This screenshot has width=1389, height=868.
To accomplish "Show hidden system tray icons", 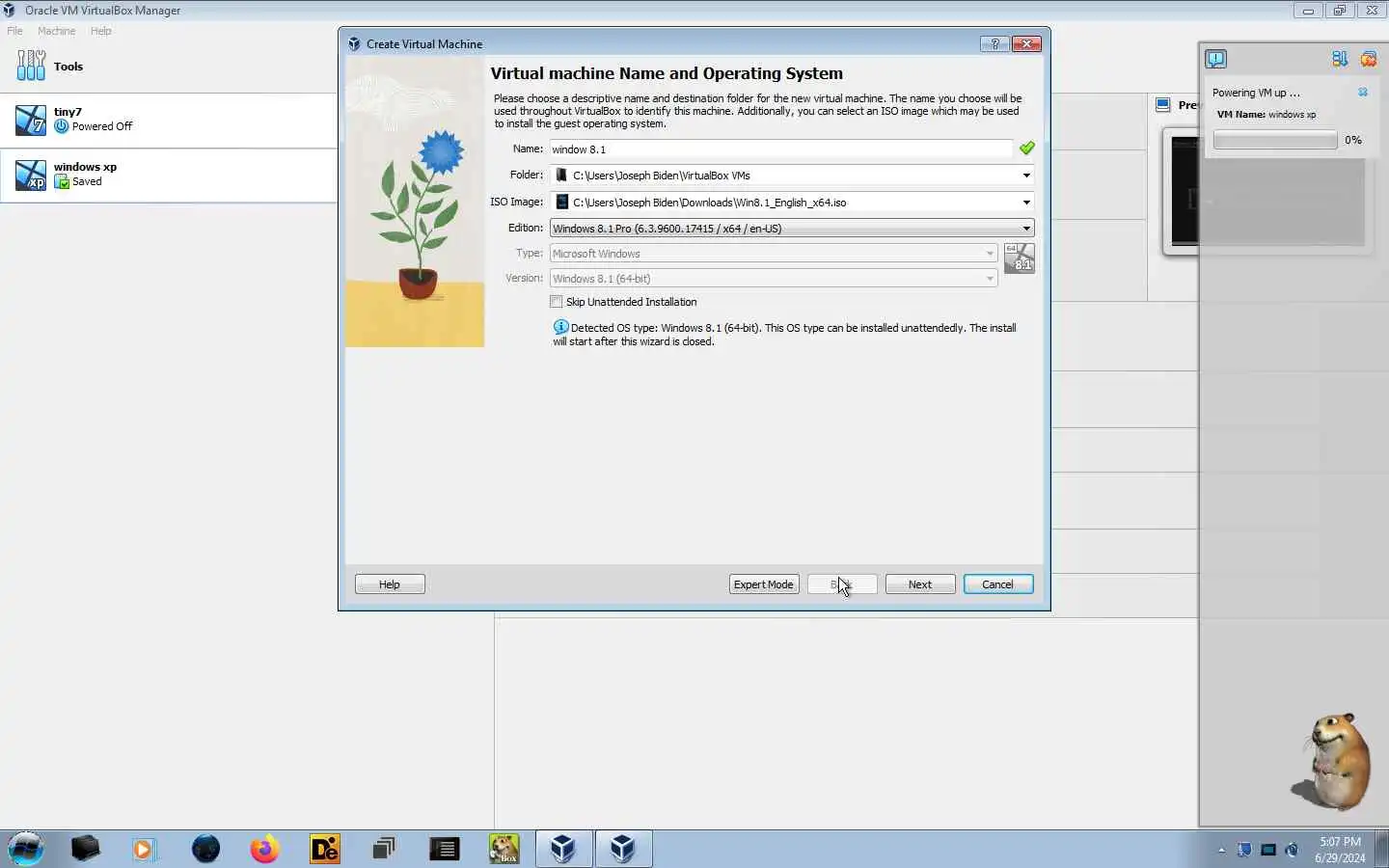I will pyautogui.click(x=1221, y=850).
